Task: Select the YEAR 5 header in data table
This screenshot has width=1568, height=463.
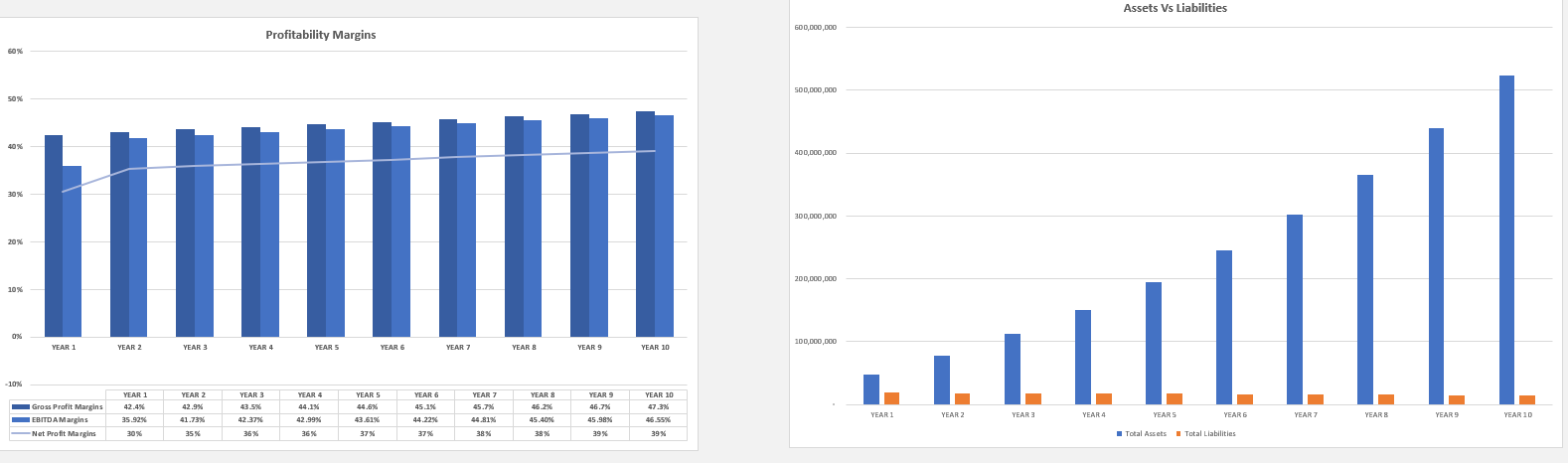Action: click(368, 394)
